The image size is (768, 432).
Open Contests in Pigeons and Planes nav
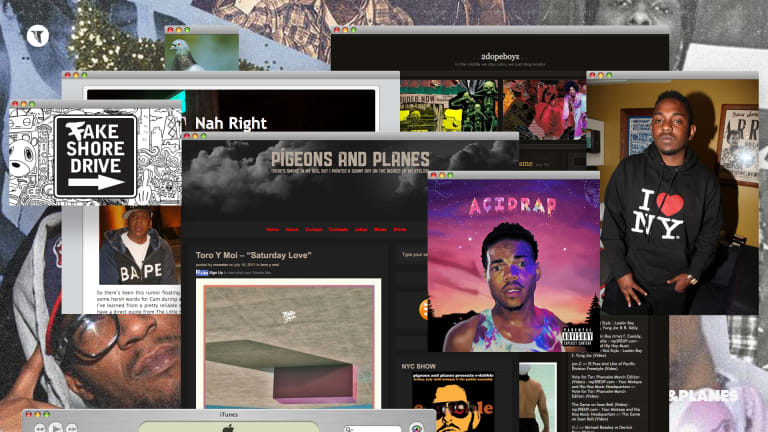[338, 229]
